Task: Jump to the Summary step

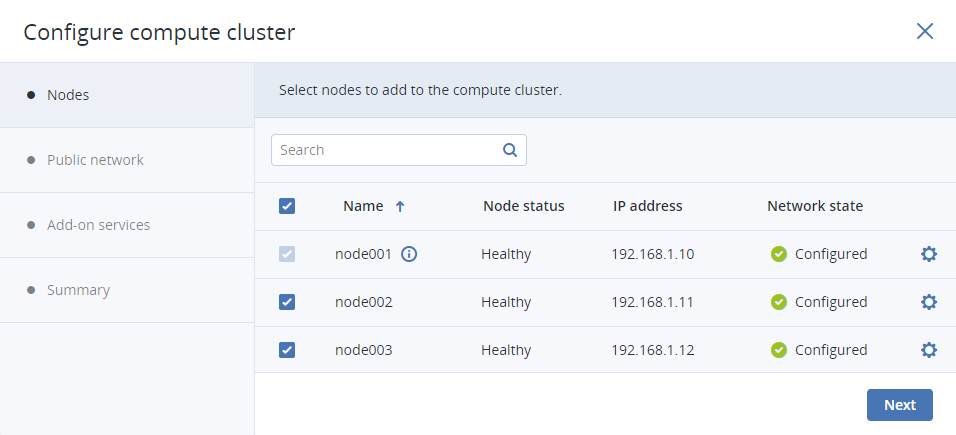Action: [x=78, y=290]
